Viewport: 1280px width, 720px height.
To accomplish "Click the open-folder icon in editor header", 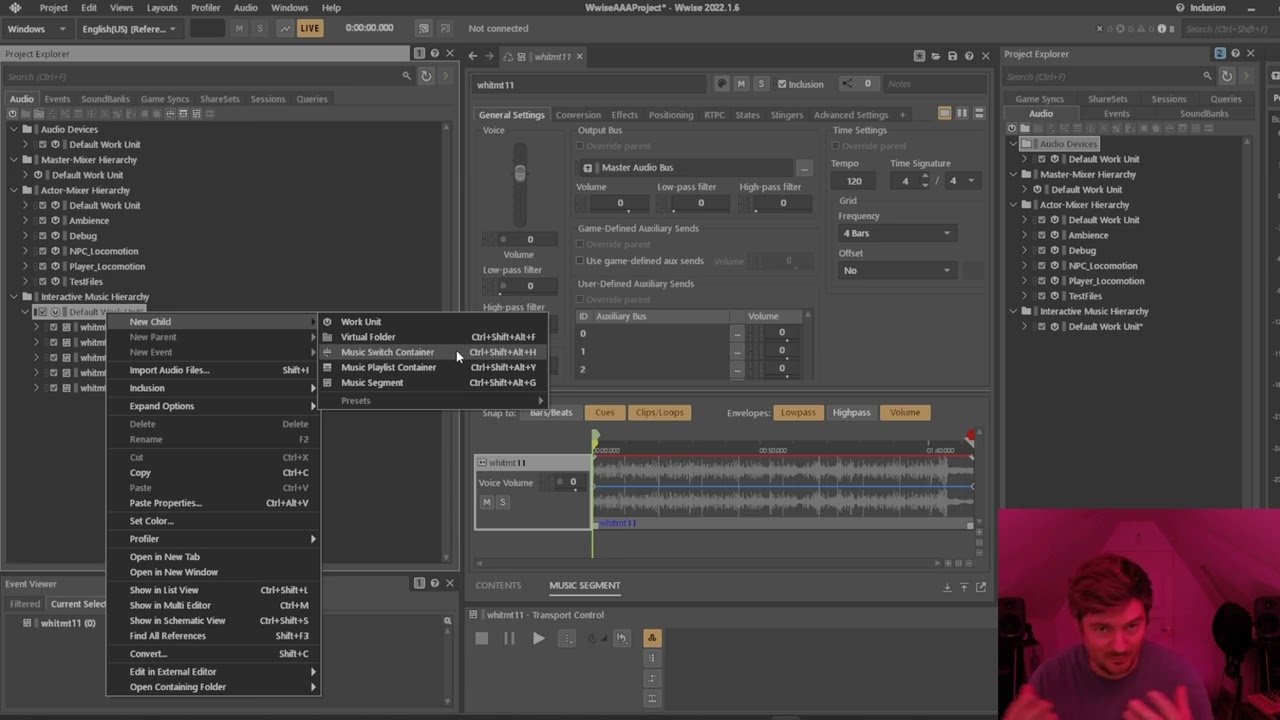I will (x=936, y=56).
